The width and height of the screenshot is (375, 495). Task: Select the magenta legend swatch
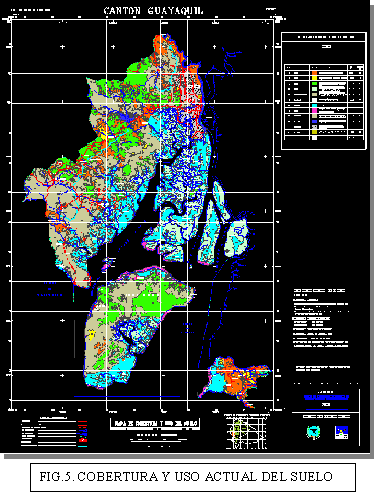point(314,110)
